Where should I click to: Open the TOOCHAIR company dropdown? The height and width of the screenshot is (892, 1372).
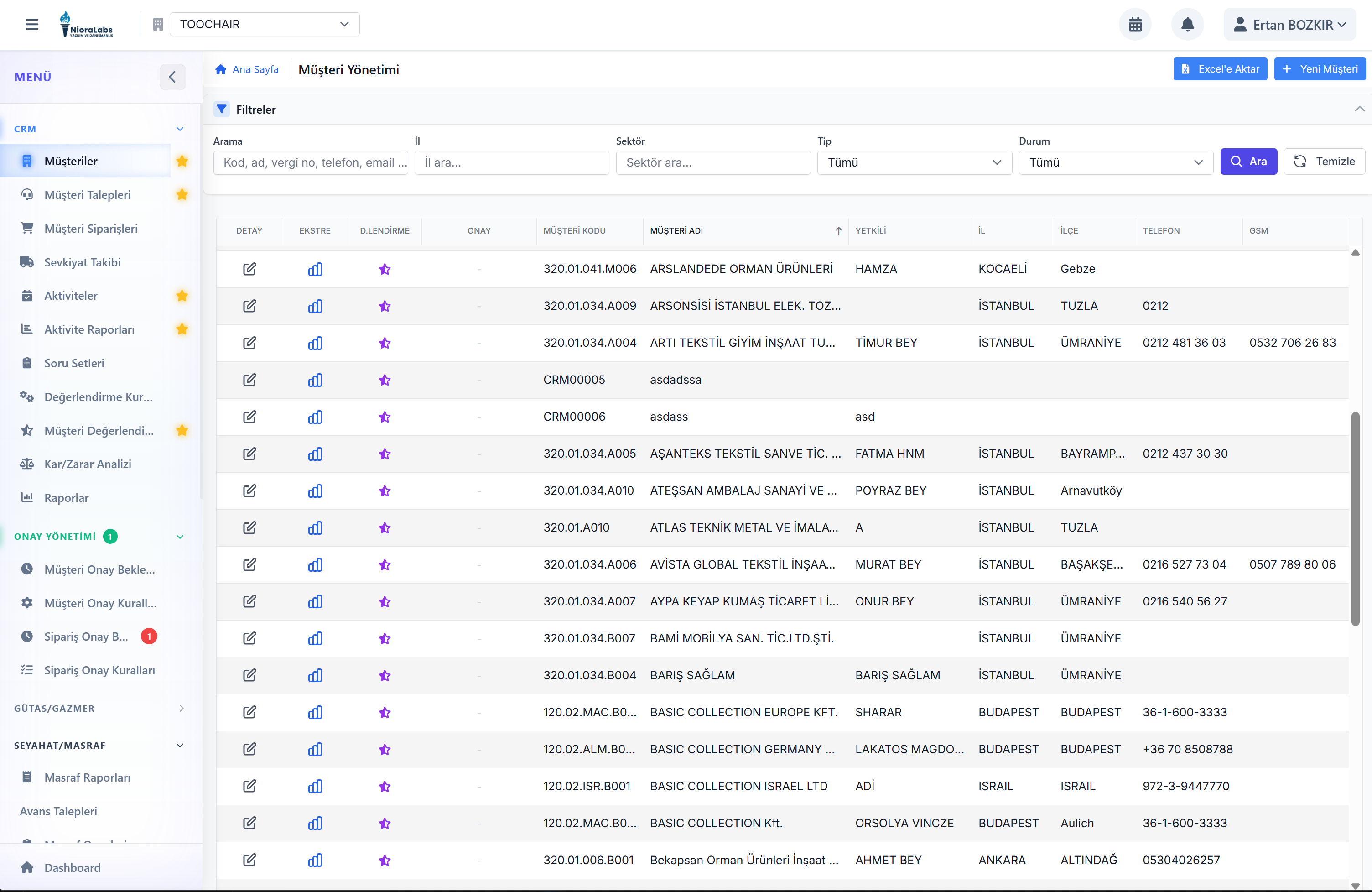(x=265, y=24)
